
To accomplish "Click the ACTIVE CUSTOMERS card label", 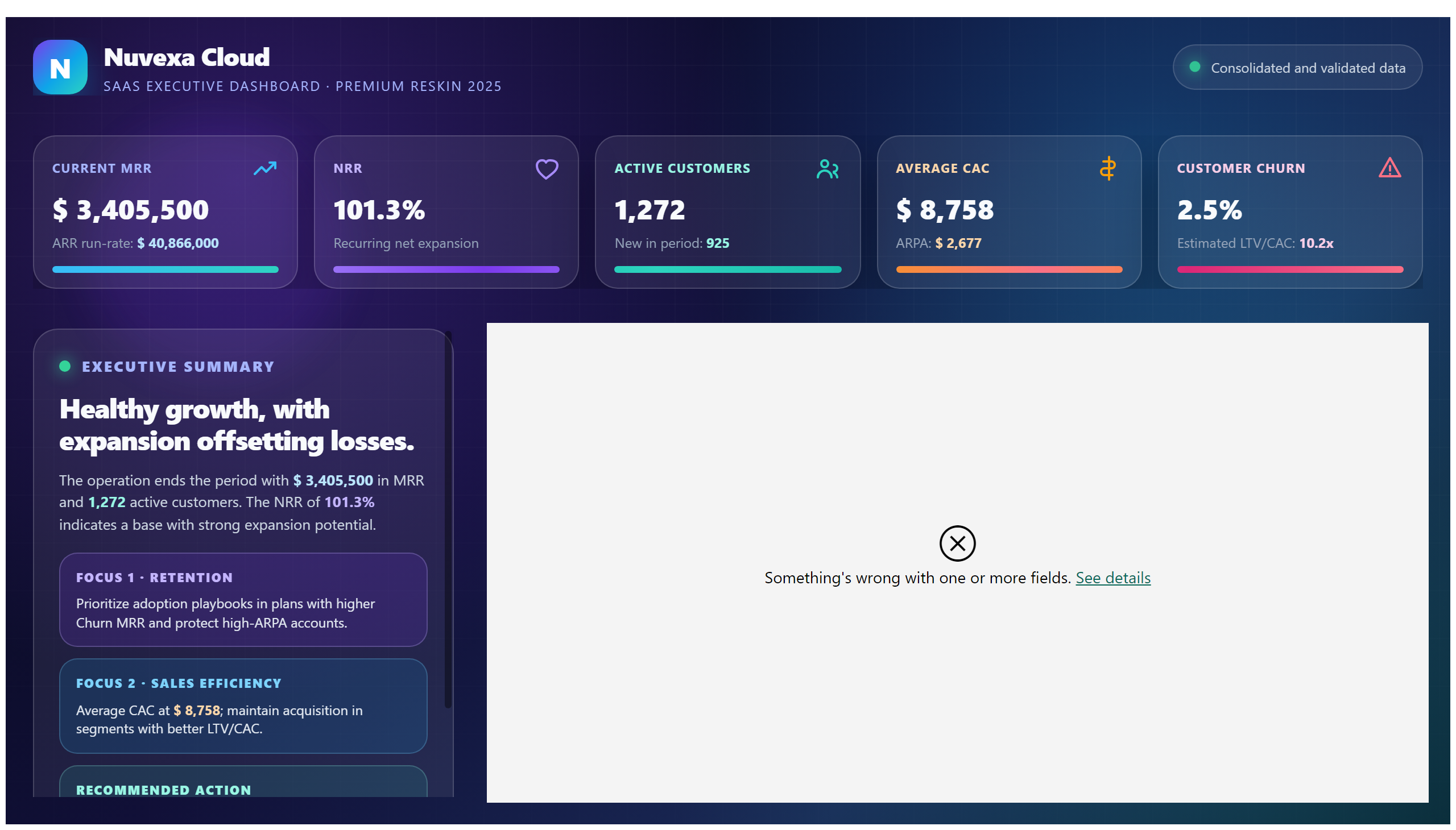I will tap(682, 168).
